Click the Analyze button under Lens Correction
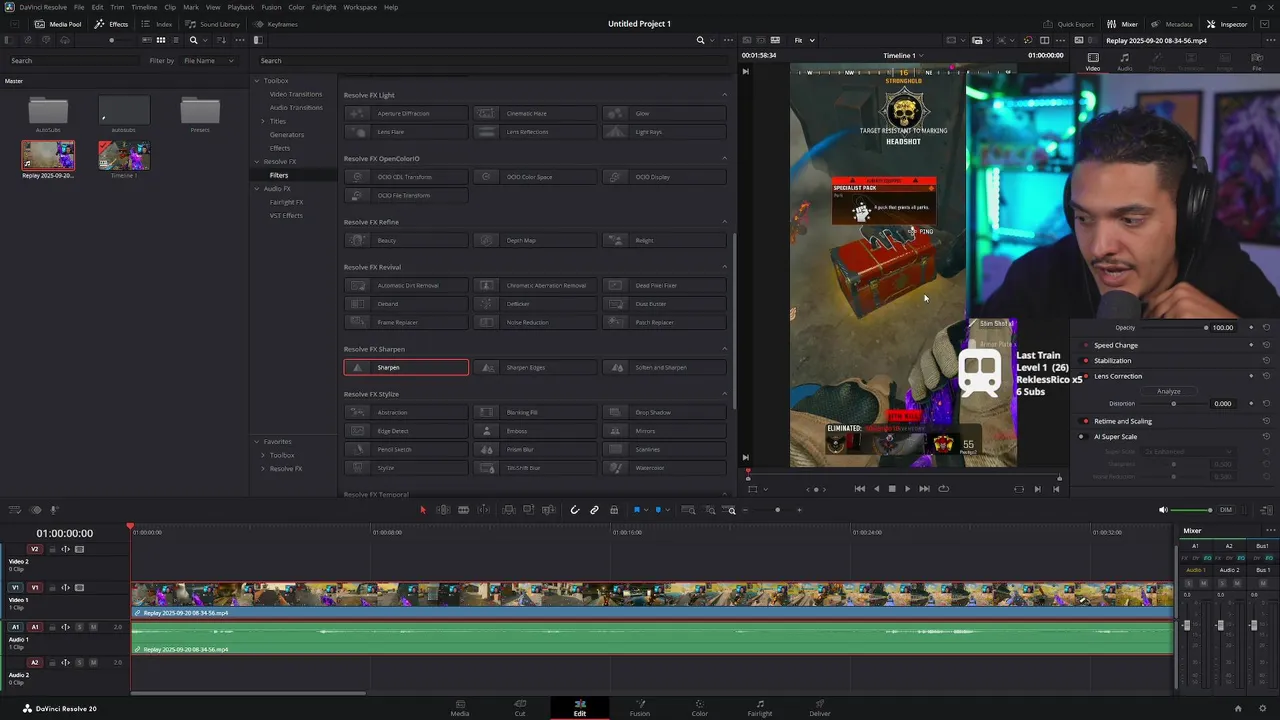 [1169, 391]
